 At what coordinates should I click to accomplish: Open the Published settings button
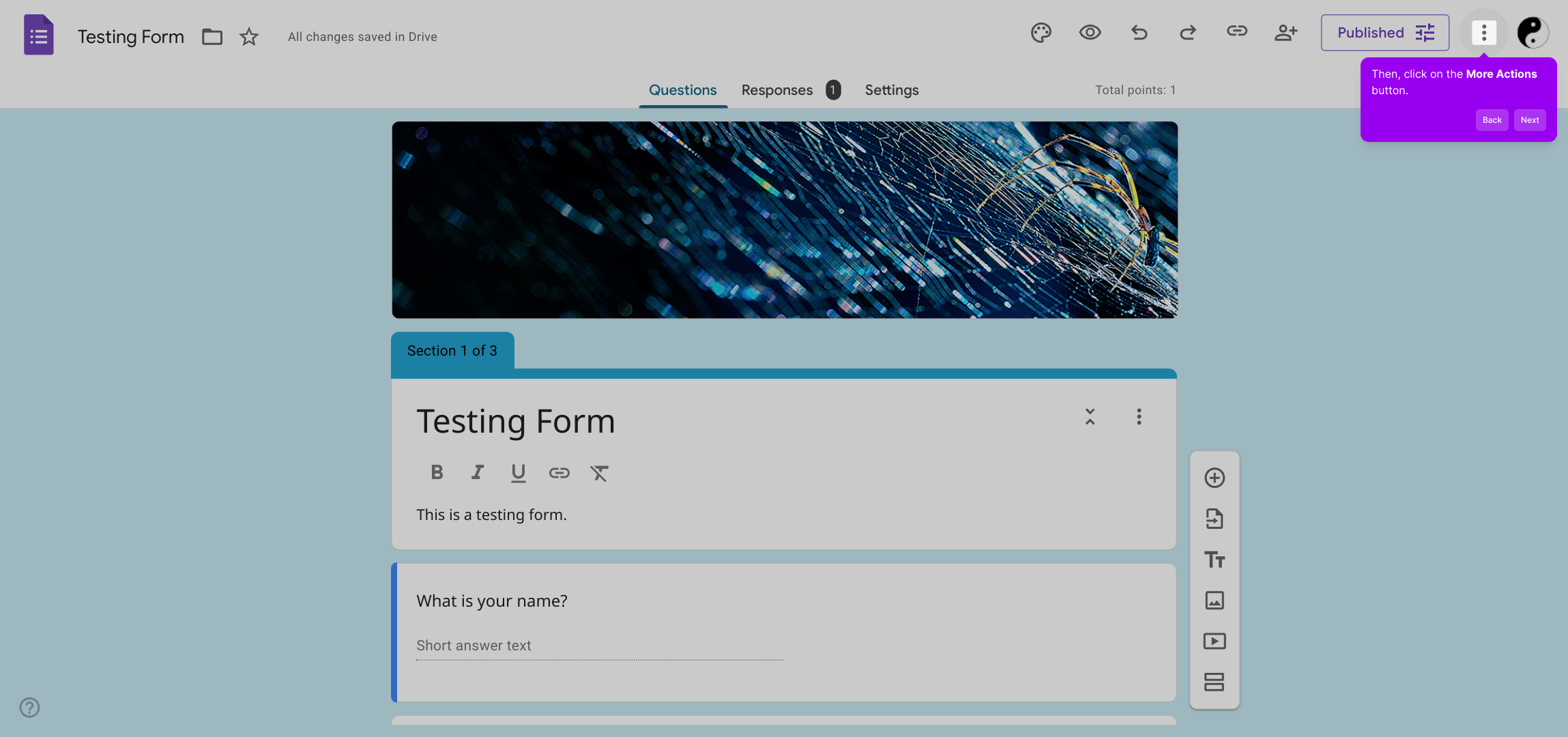coord(1384,33)
